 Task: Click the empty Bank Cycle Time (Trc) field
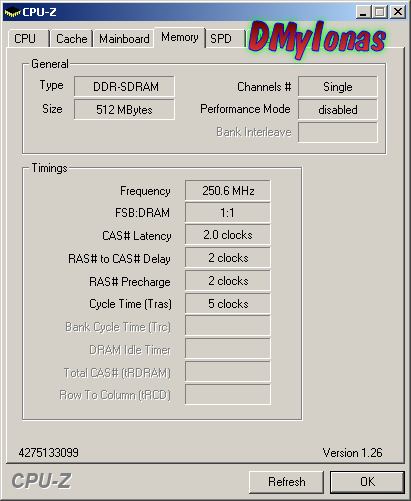coord(228,326)
